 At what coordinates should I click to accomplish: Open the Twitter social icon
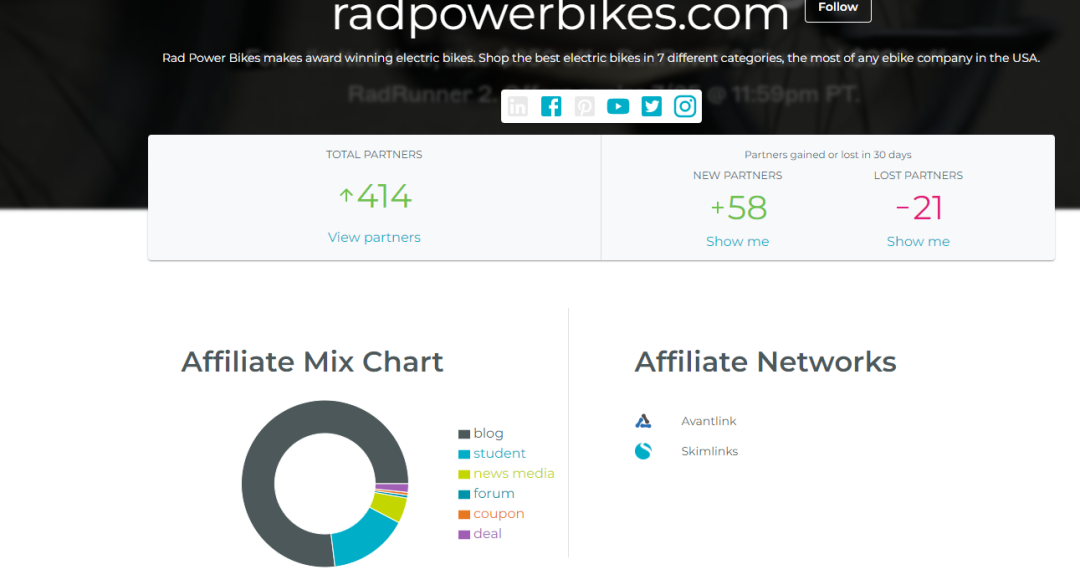[652, 106]
